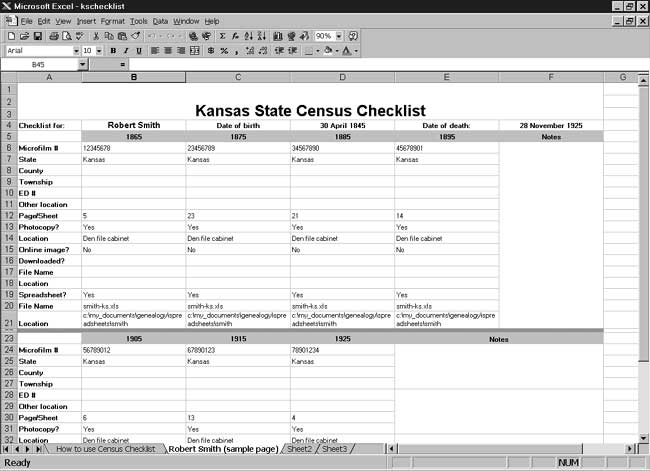Click the AutoSum sigma icon
The image size is (650, 471).
tap(222, 36)
